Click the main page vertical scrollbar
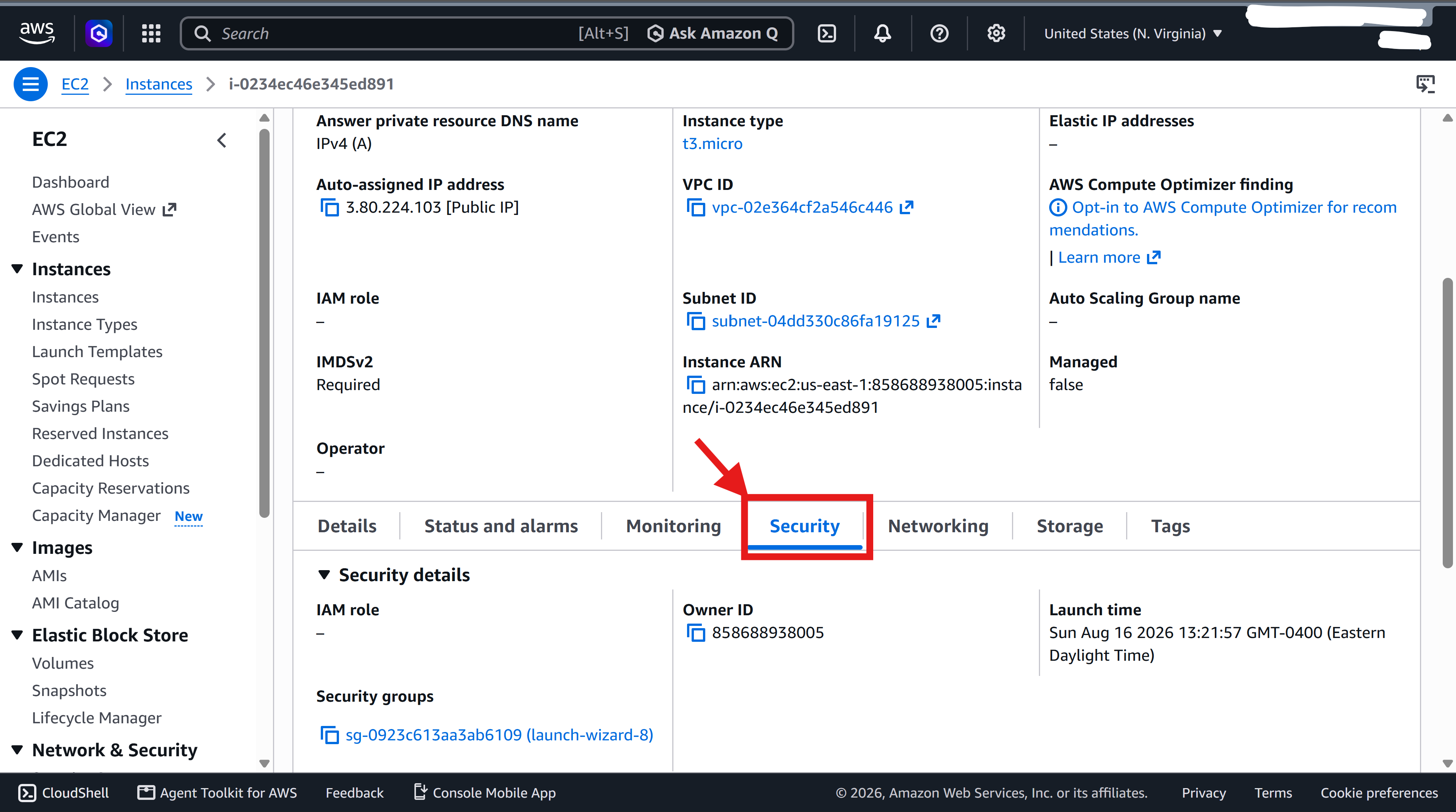 [1448, 422]
